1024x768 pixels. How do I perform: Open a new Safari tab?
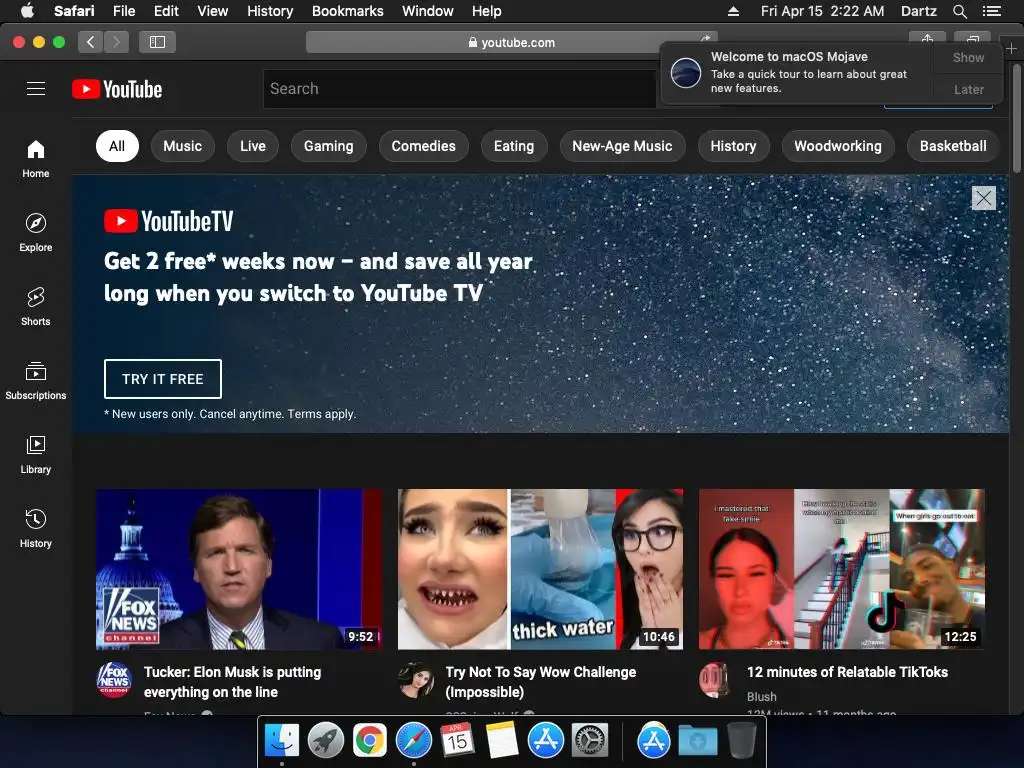click(1011, 48)
